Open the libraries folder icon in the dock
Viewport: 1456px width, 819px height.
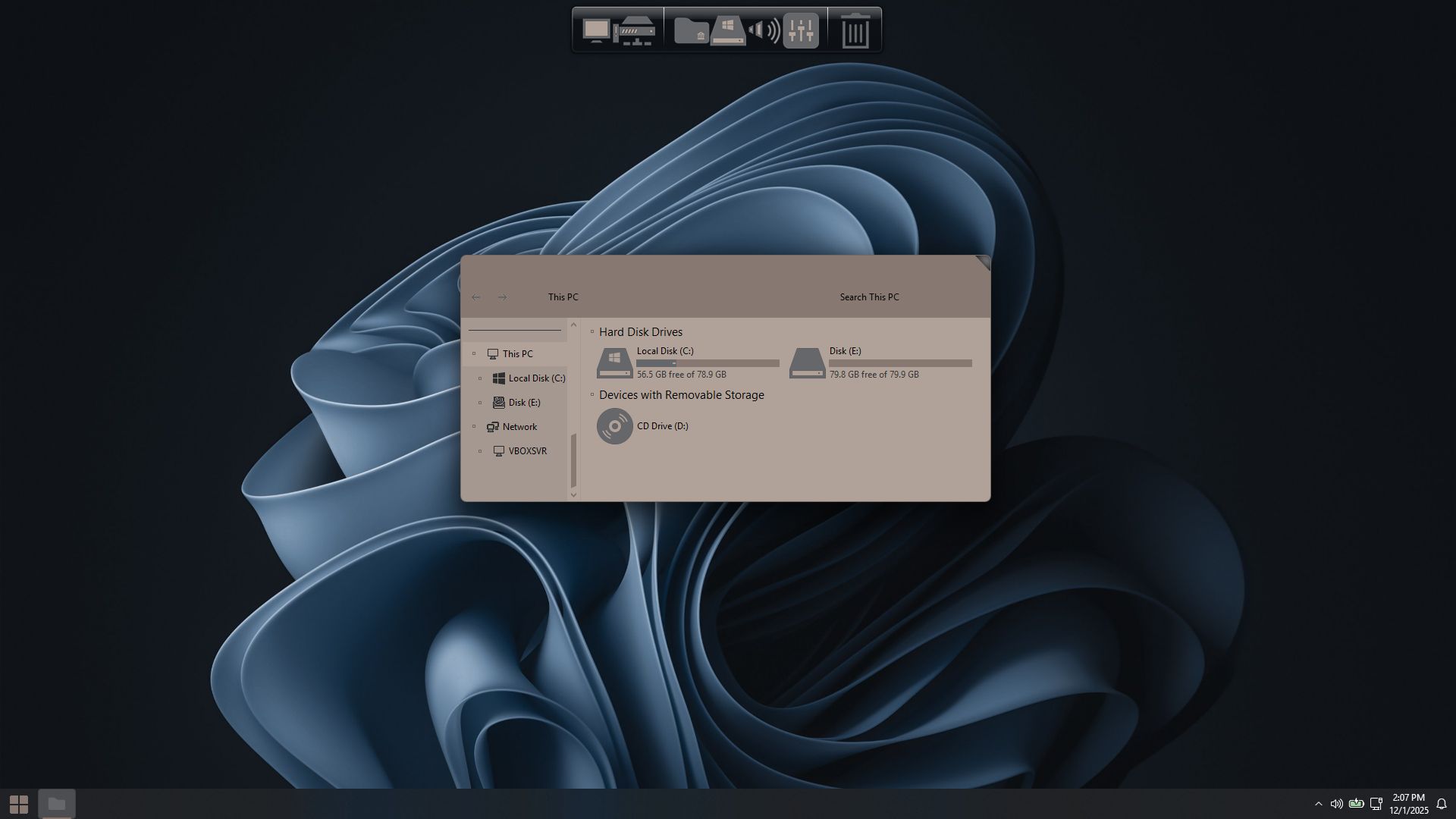click(691, 30)
